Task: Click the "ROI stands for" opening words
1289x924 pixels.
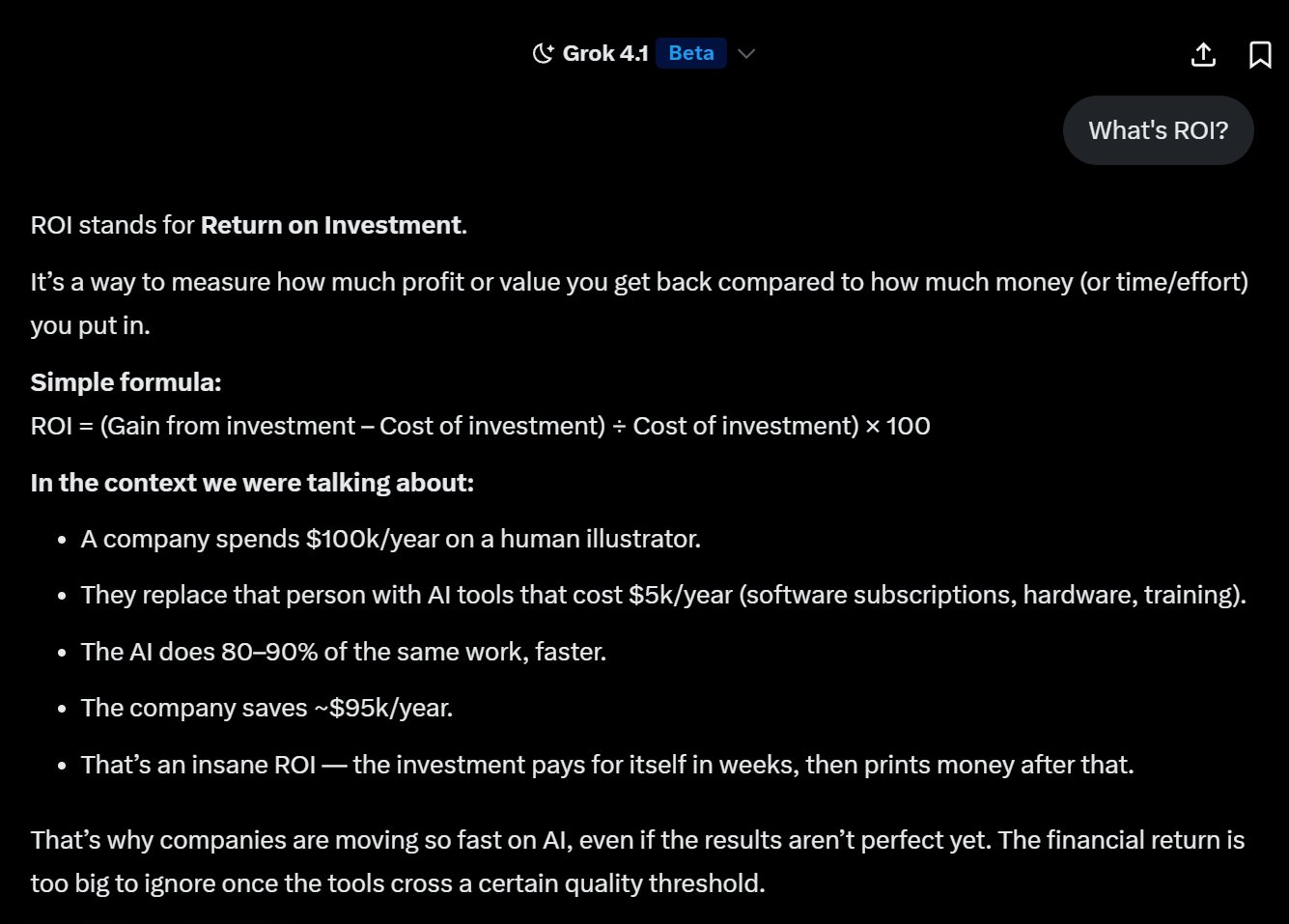Action: click(113, 225)
